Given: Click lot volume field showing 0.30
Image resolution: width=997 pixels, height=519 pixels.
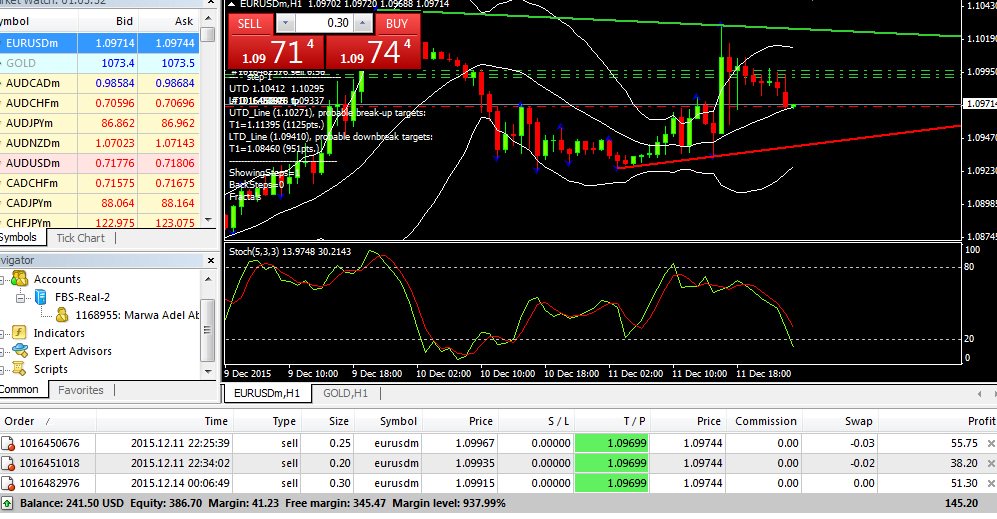Looking at the screenshot, I should coord(324,24).
